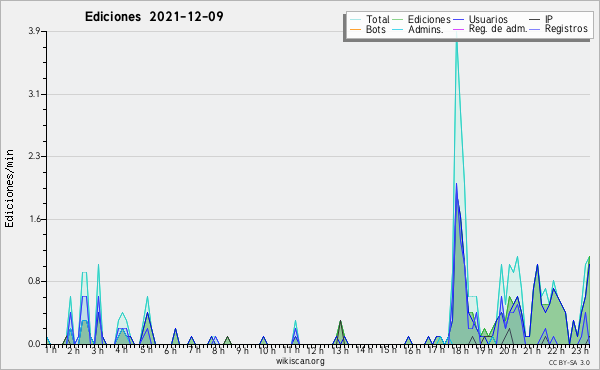Click the '4 h' x-axis label
The height and width of the screenshot is (370, 600).
click(122, 350)
